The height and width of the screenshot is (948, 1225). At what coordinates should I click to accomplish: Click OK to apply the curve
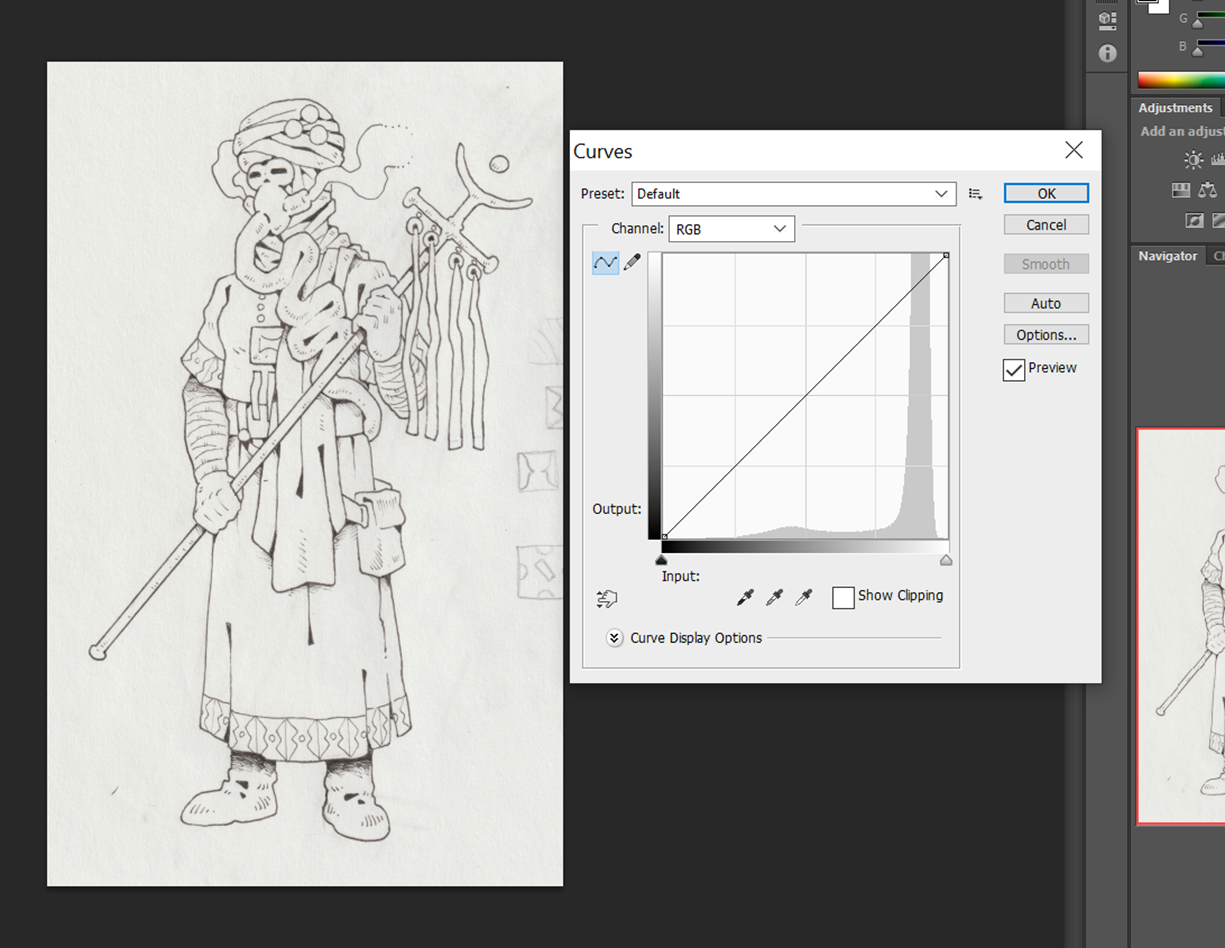[1046, 194]
